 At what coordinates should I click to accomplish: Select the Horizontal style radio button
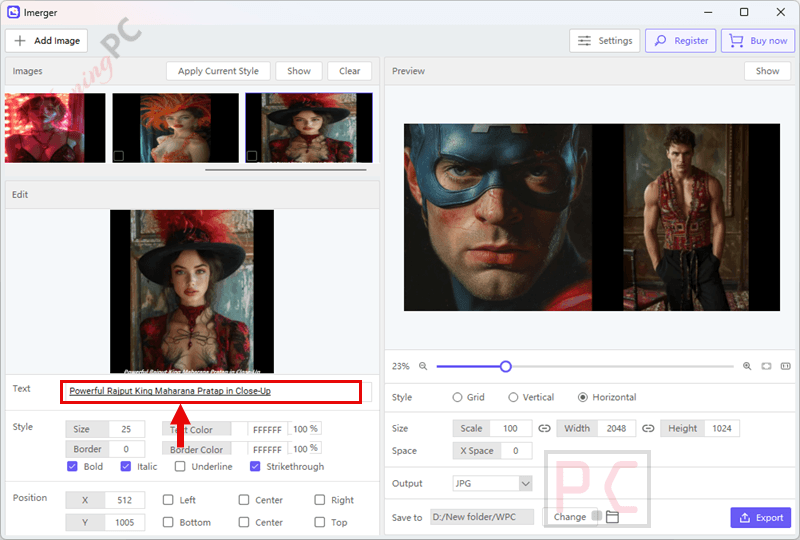(x=583, y=397)
